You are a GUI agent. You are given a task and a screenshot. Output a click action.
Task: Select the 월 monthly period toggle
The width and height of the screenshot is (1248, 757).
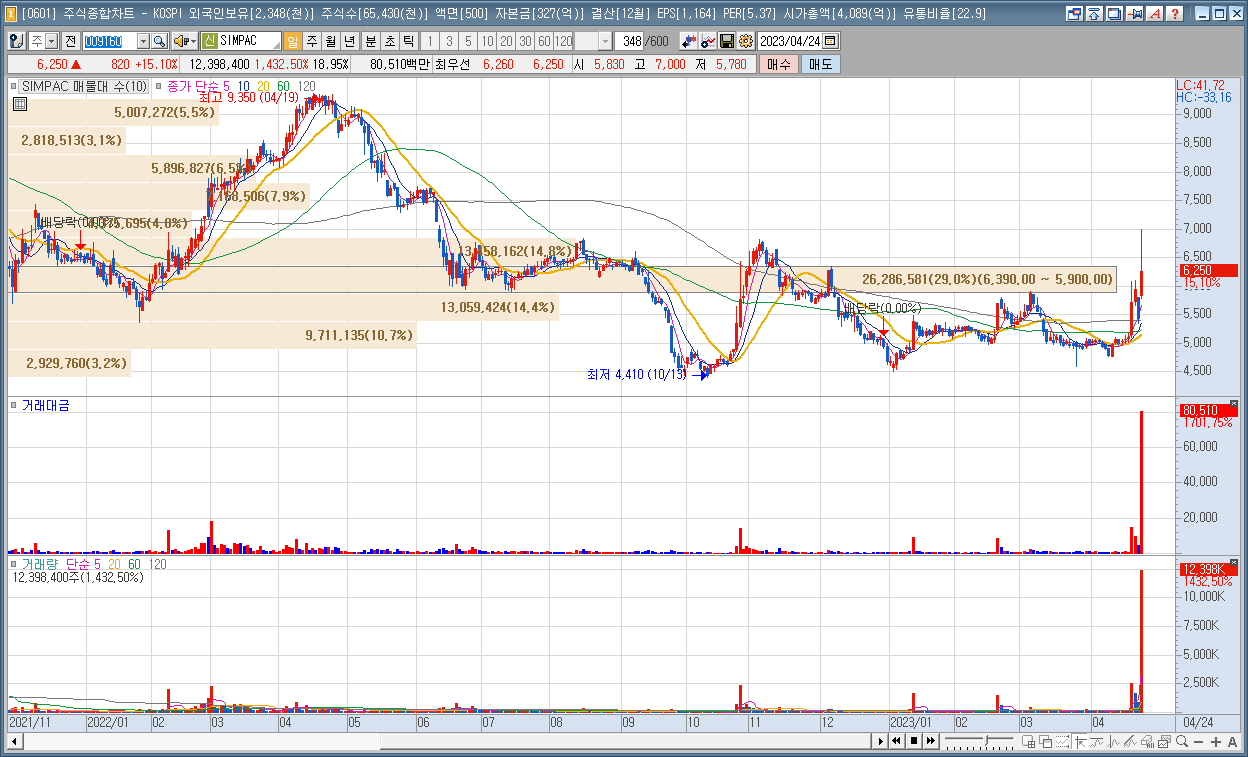(330, 41)
